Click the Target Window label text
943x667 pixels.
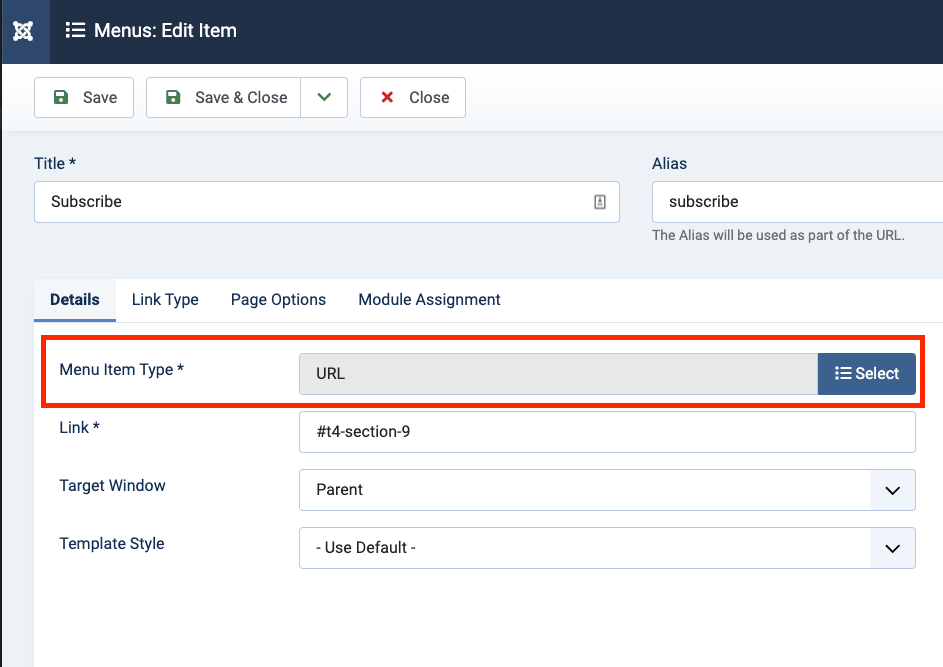(112, 486)
